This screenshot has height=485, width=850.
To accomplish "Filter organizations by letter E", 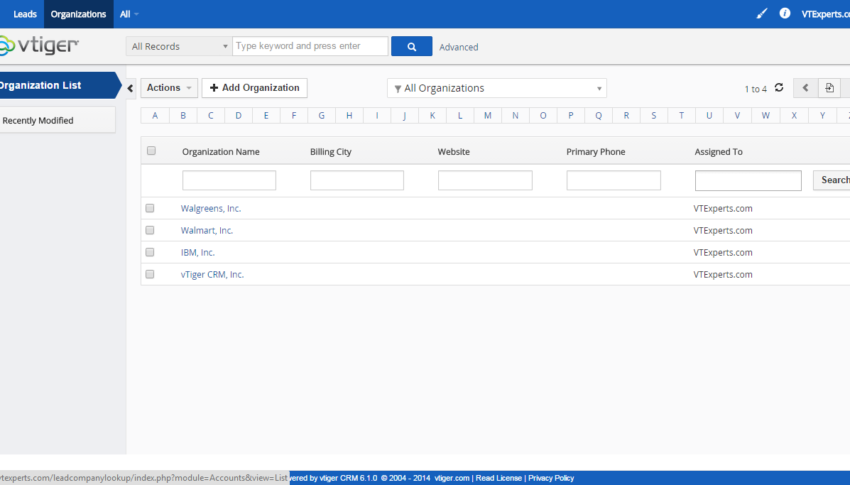I will 266,115.
